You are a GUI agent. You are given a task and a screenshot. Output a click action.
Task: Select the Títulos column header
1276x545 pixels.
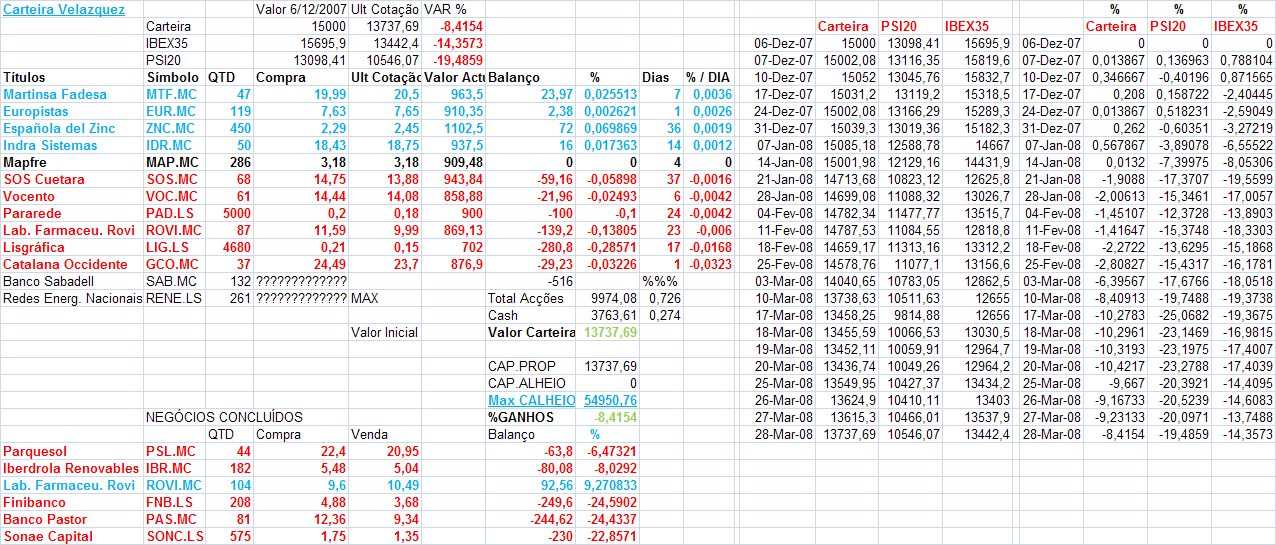point(24,78)
